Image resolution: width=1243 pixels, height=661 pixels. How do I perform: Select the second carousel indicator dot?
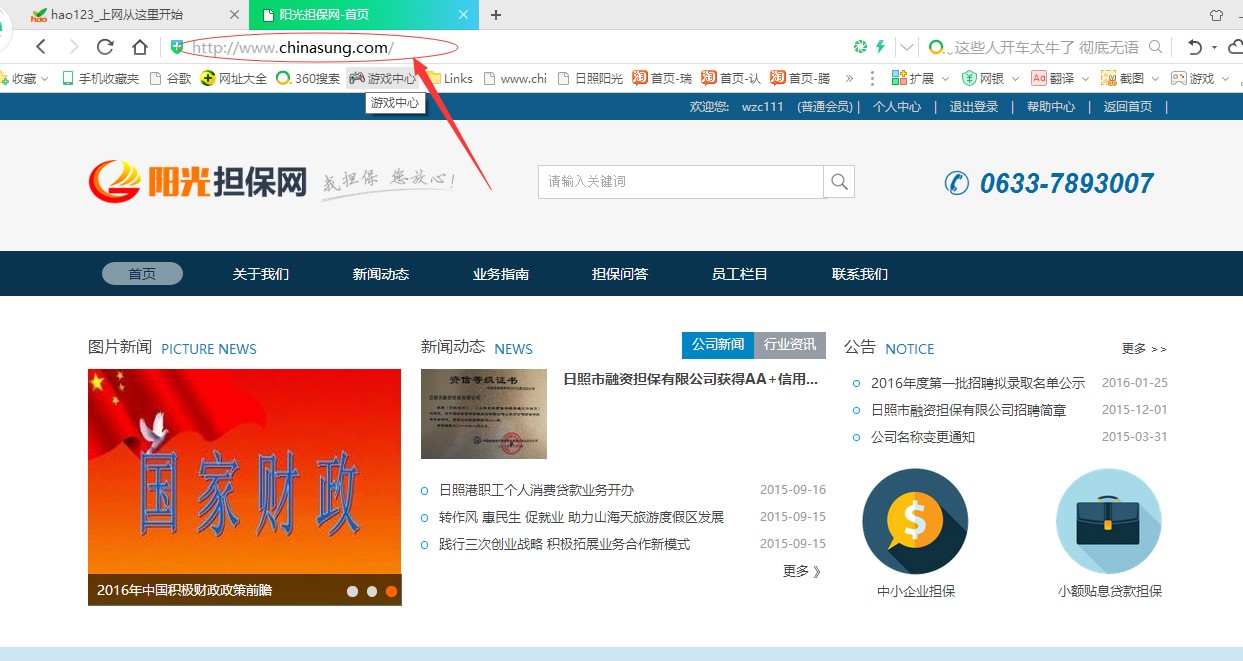point(372,591)
